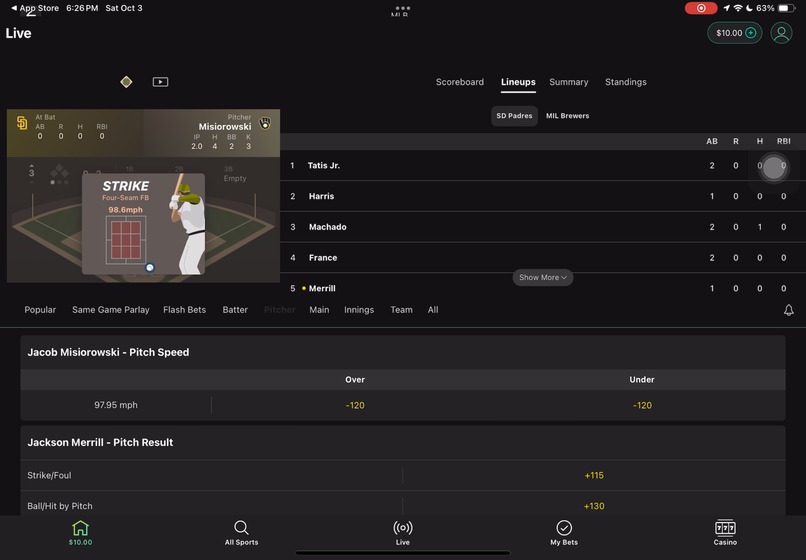Tap Harris lineup row
This screenshot has width=806, height=560.
click(x=543, y=196)
